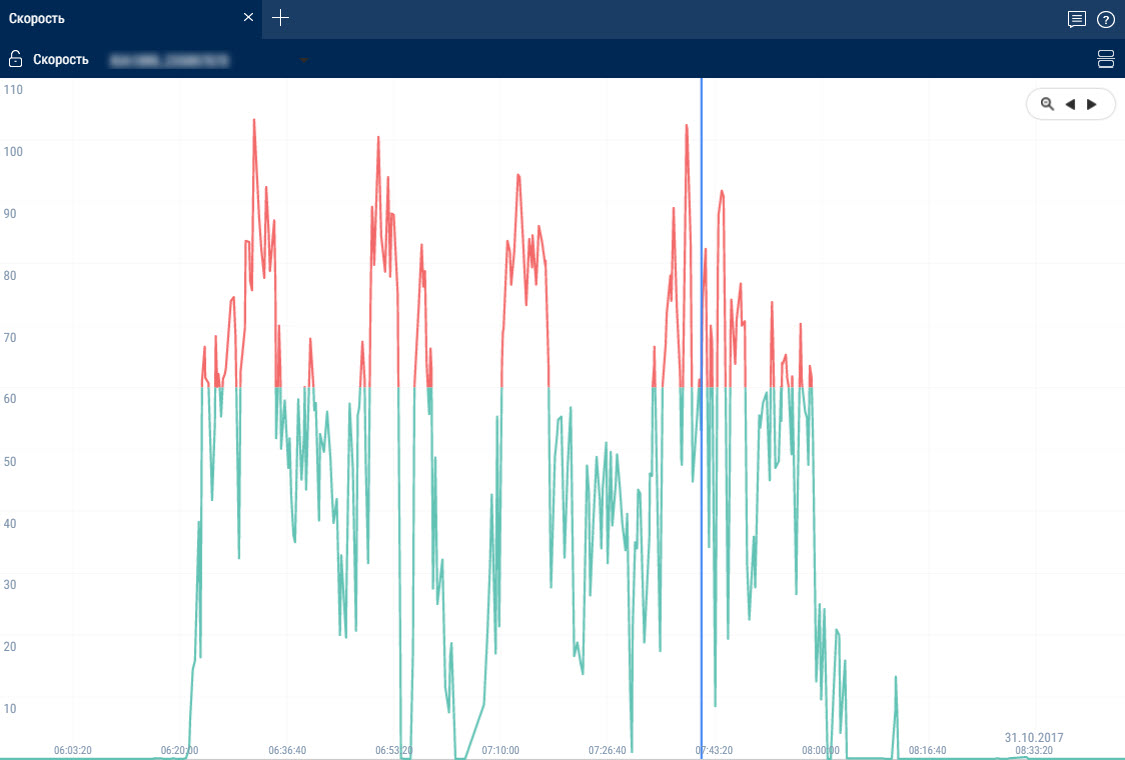Click the blue vertical cursor line
This screenshot has width=1125, height=760.
702,416
